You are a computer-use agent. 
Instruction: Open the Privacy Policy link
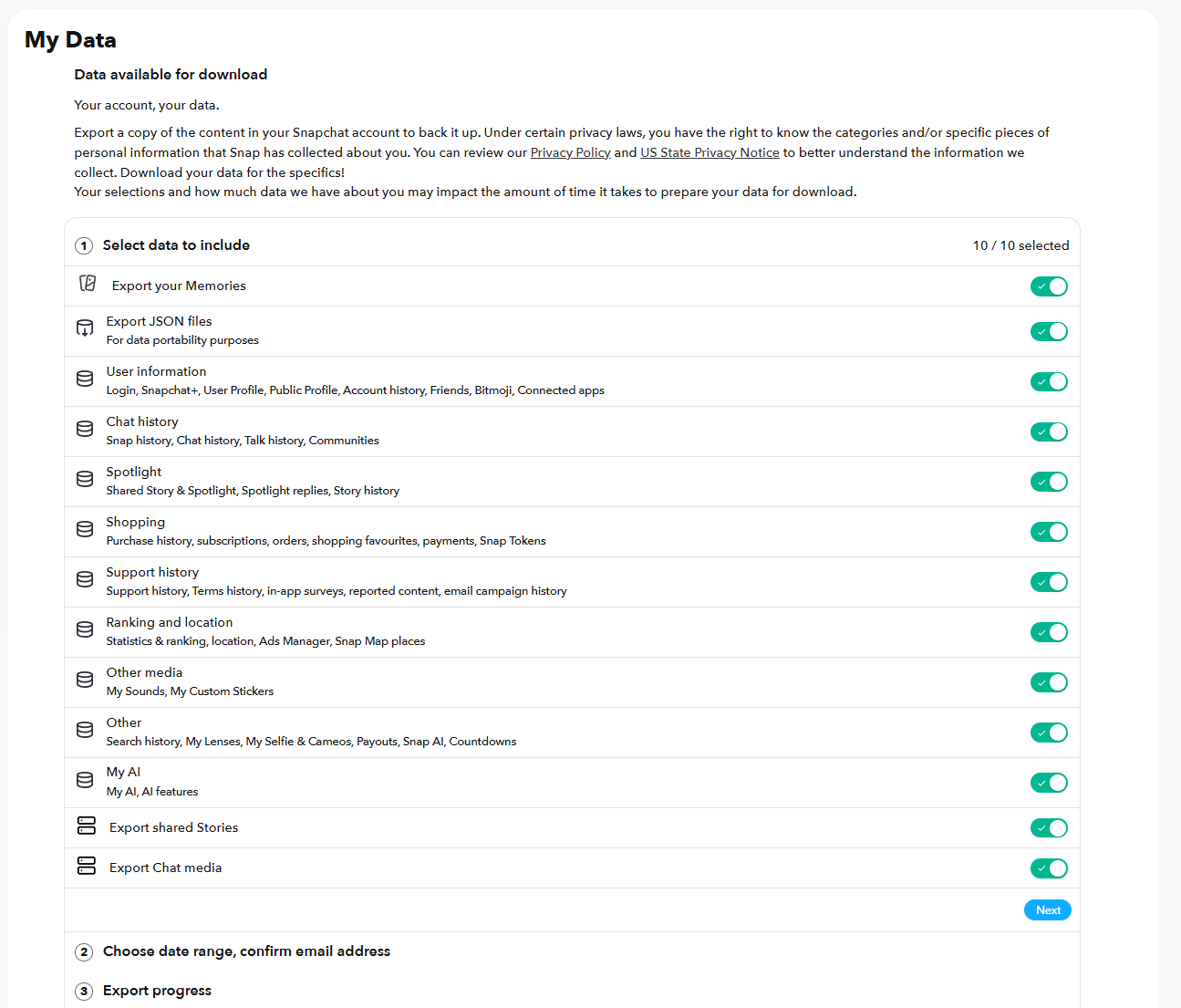click(571, 152)
